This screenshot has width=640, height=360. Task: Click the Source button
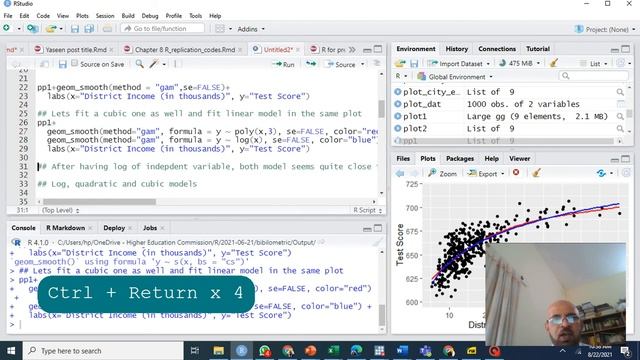[x=341, y=64]
